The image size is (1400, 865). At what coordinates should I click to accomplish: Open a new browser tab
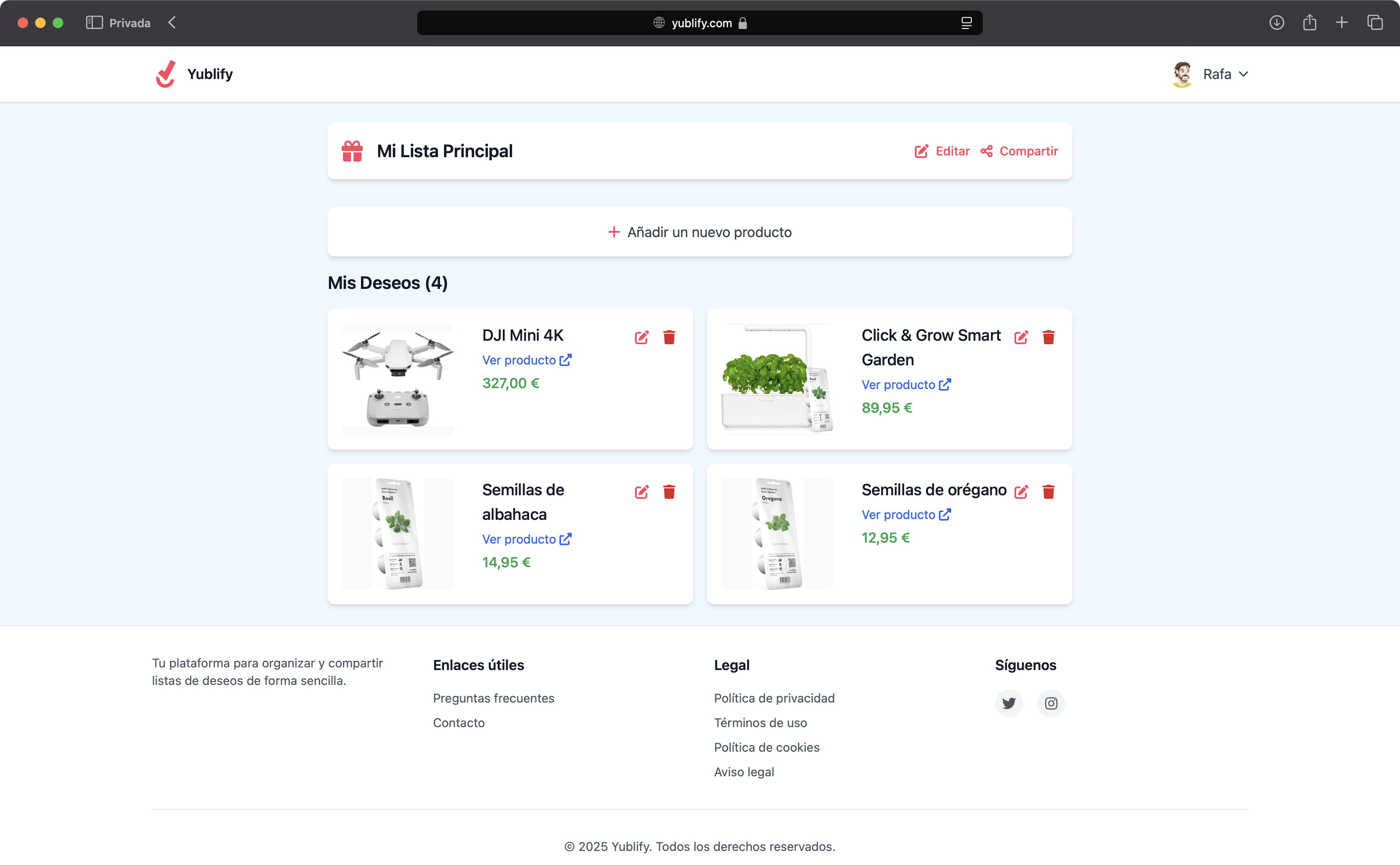pyautogui.click(x=1342, y=22)
